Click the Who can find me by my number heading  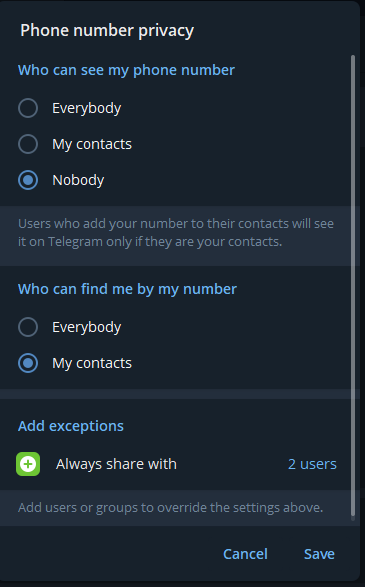pos(127,289)
